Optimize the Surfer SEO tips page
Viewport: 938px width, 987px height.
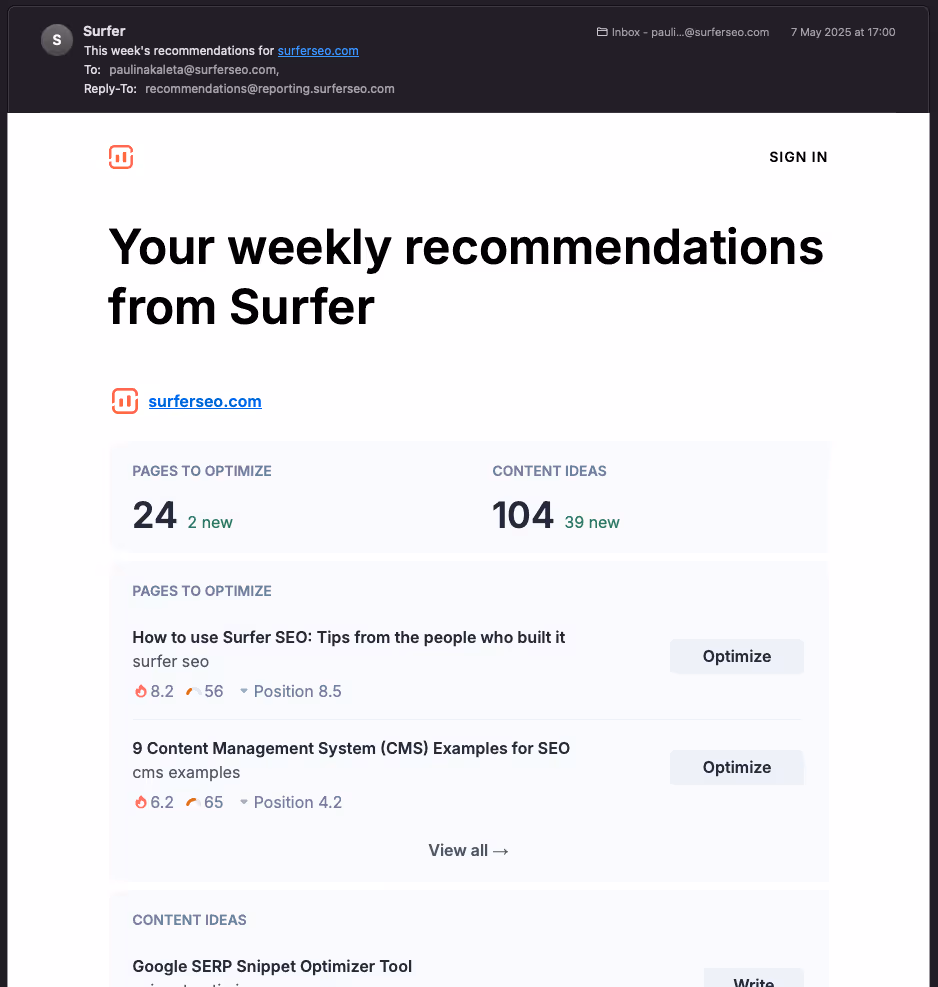737,656
